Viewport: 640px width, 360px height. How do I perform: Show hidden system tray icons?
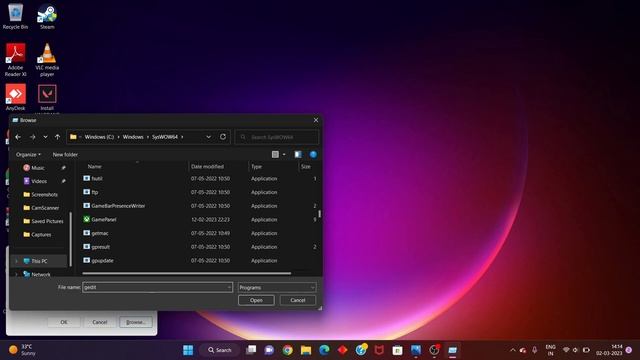pos(513,350)
